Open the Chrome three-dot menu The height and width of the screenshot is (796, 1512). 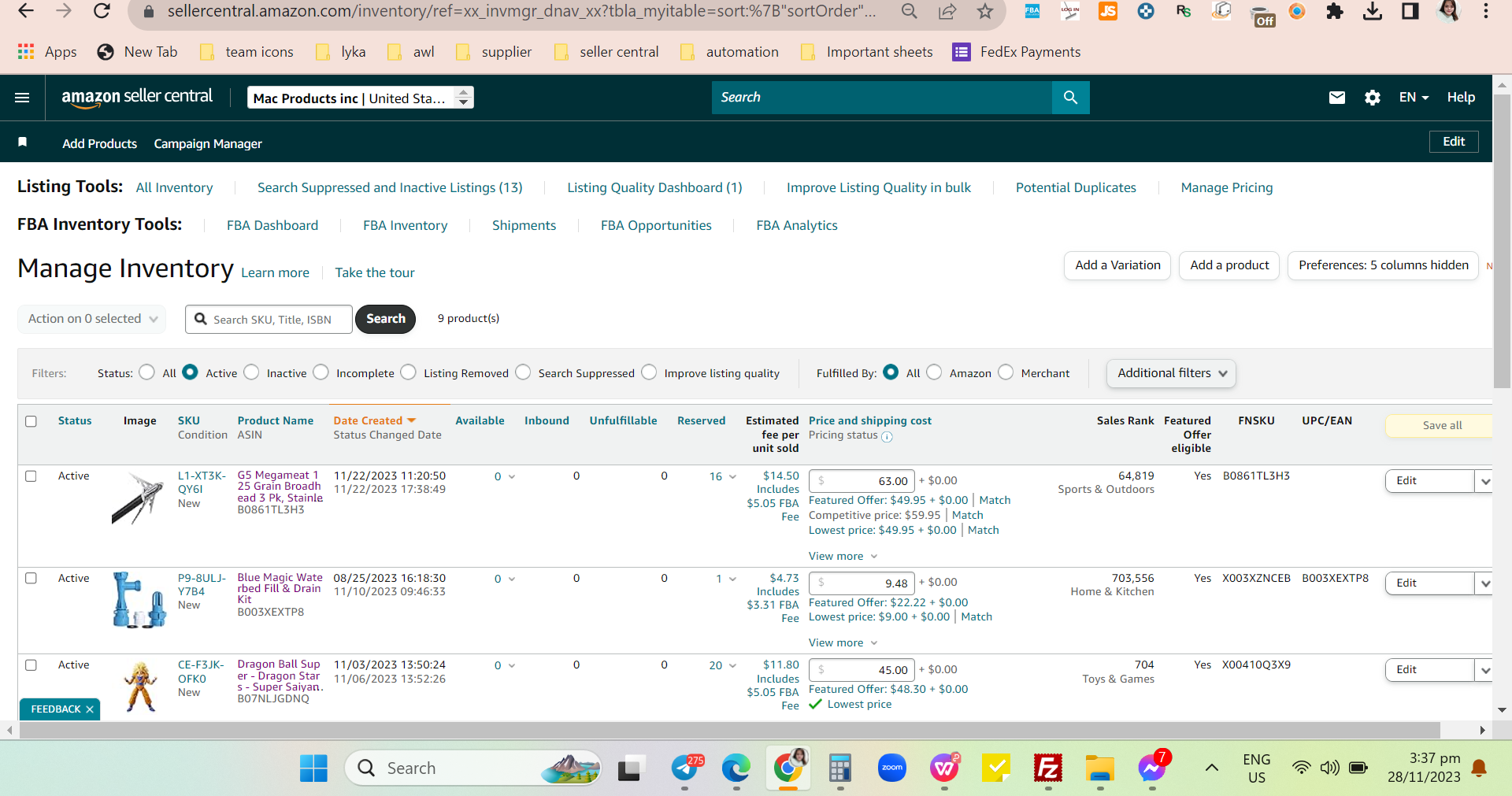click(1485, 11)
